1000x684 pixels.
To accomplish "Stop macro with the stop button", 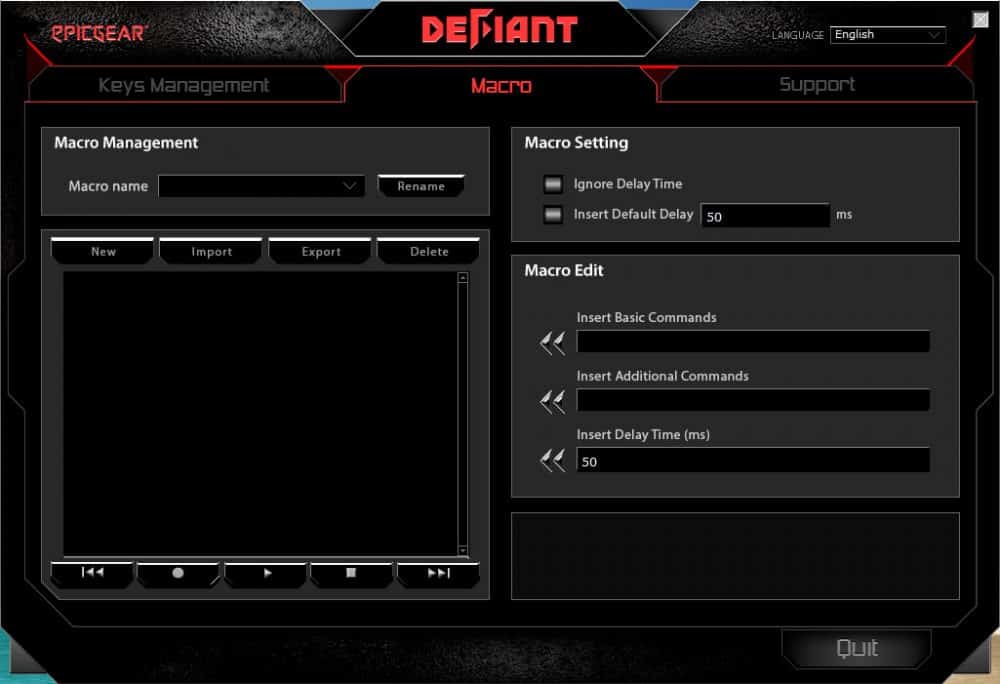I will (351, 573).
